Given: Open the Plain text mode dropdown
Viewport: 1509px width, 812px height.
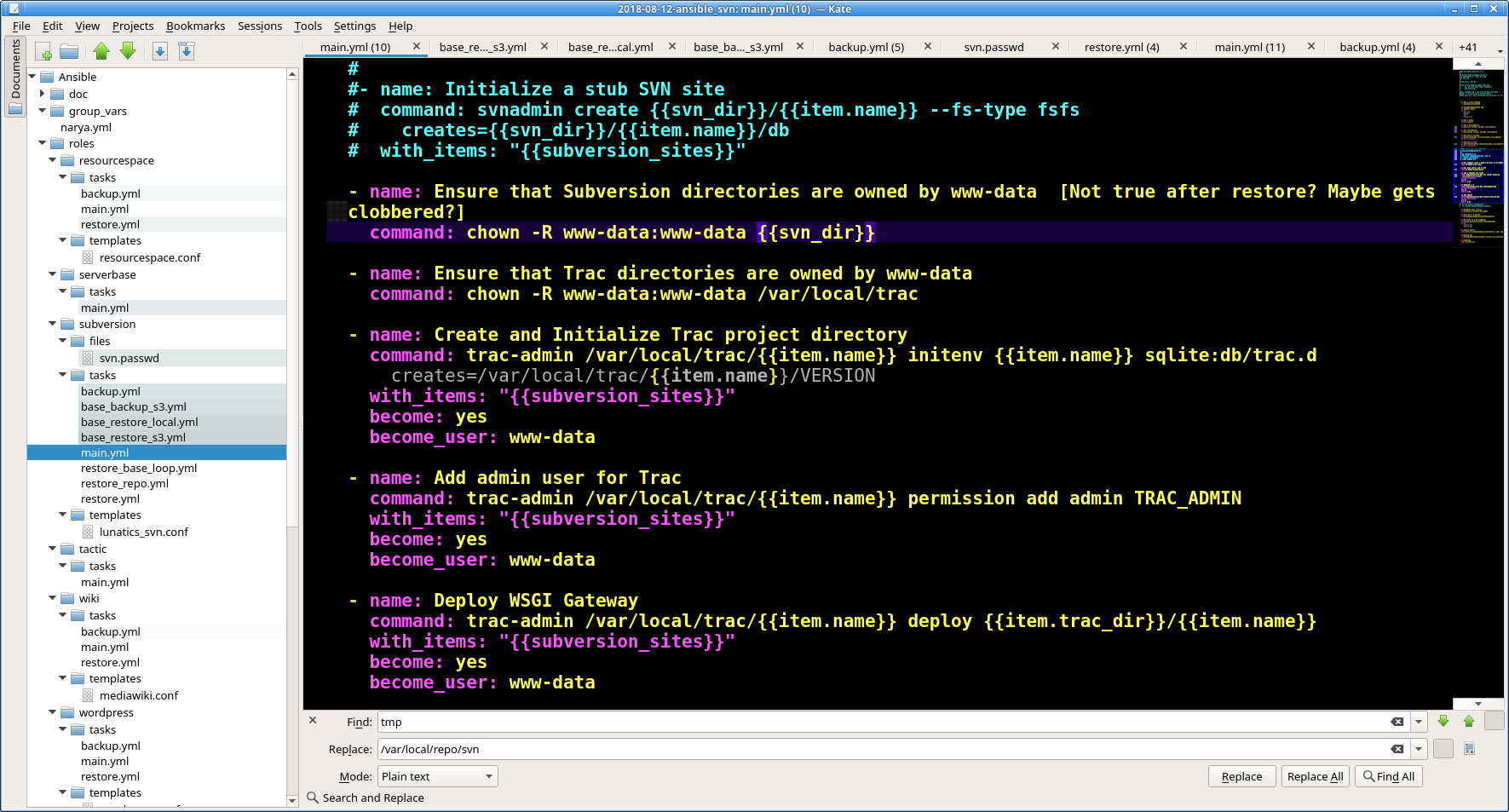Looking at the screenshot, I should [437, 776].
